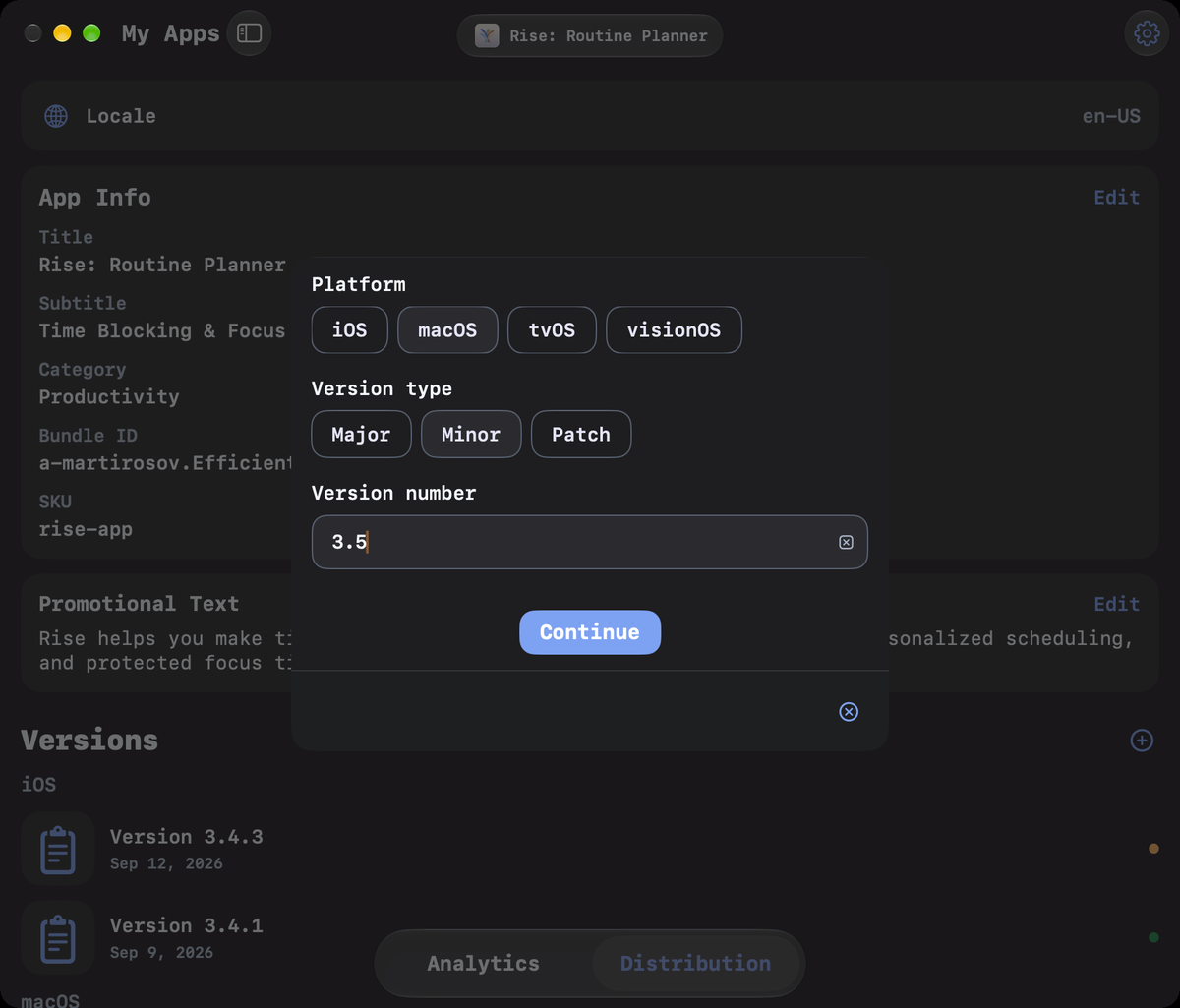This screenshot has height=1008, width=1180.
Task: Click green status dot for Version 3.4.1
Action: (1153, 937)
